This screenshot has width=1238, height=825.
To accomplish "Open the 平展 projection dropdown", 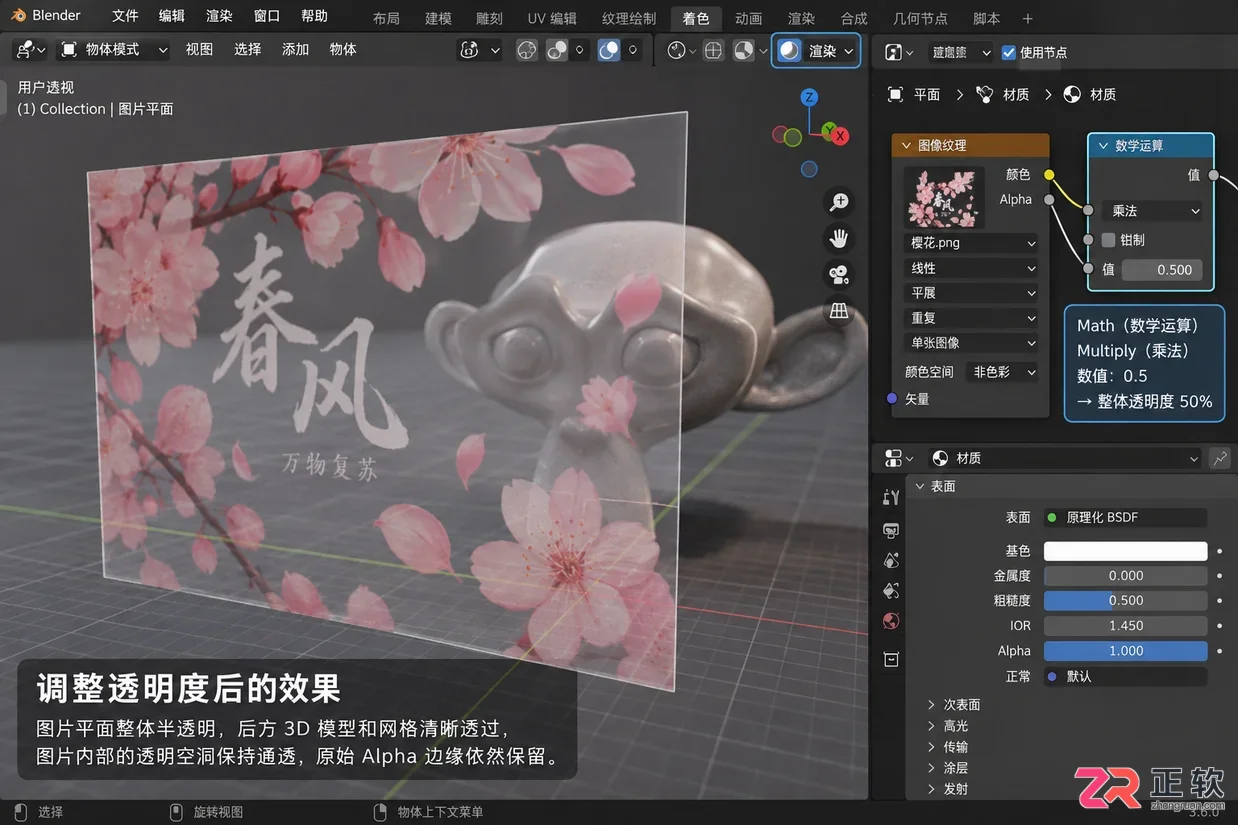I will 971,293.
